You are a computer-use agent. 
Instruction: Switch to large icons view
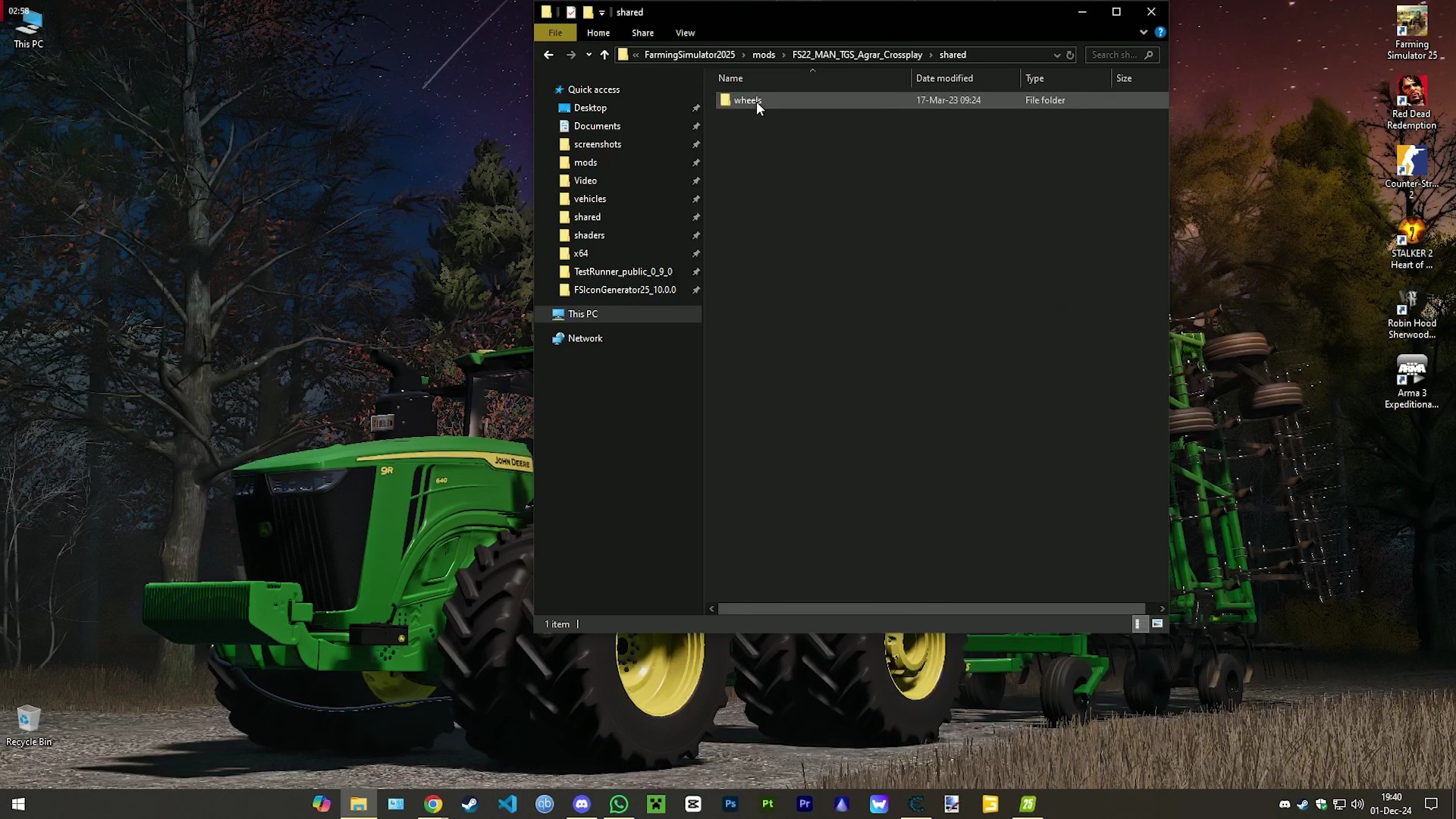click(1157, 623)
